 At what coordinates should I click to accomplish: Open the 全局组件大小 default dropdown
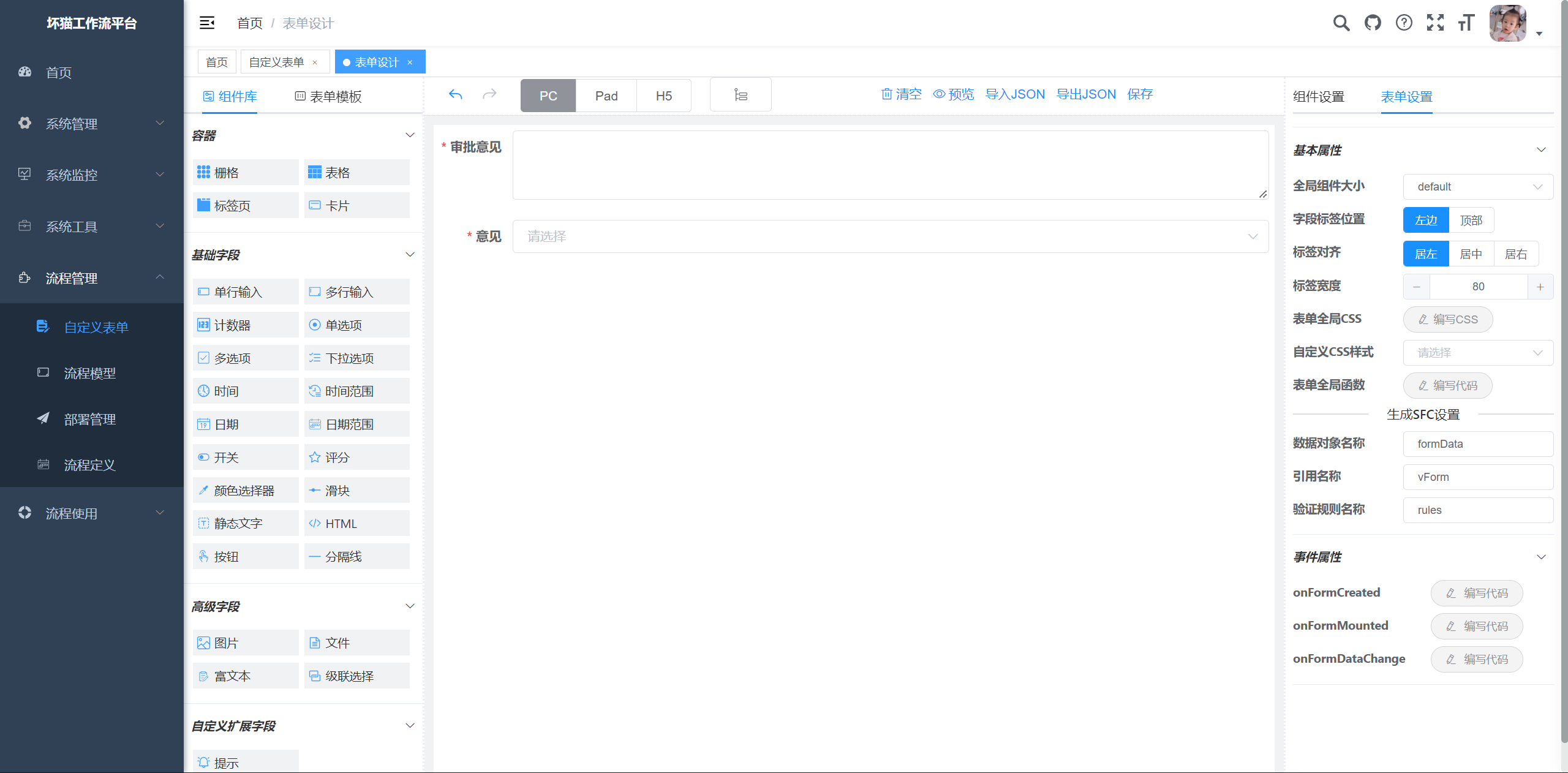pos(1477,187)
